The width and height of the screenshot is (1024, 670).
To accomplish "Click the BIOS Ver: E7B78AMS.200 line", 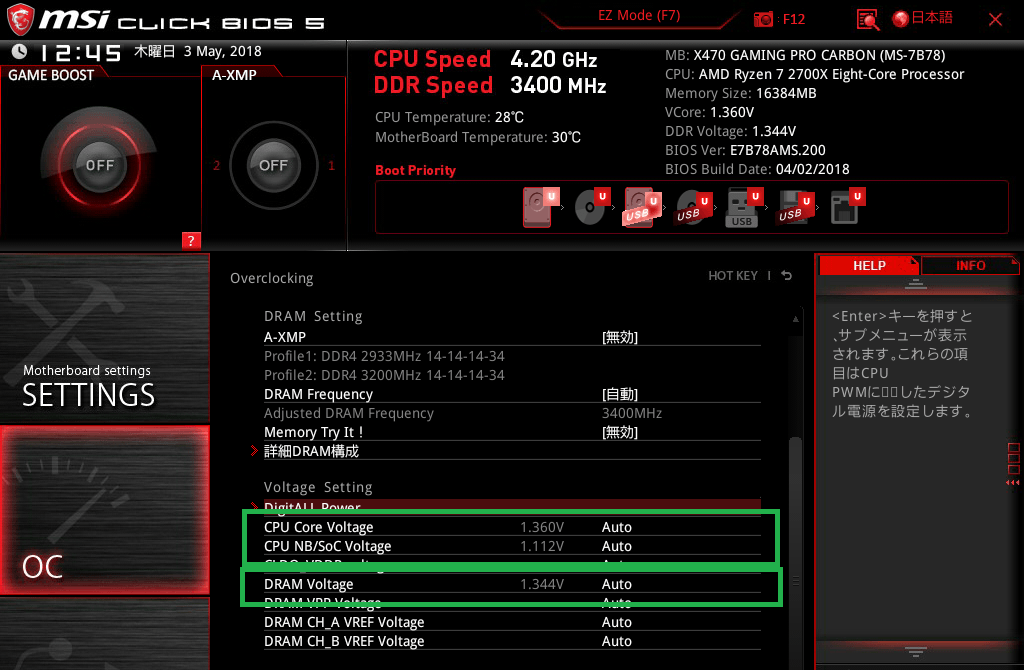I will (x=745, y=150).
